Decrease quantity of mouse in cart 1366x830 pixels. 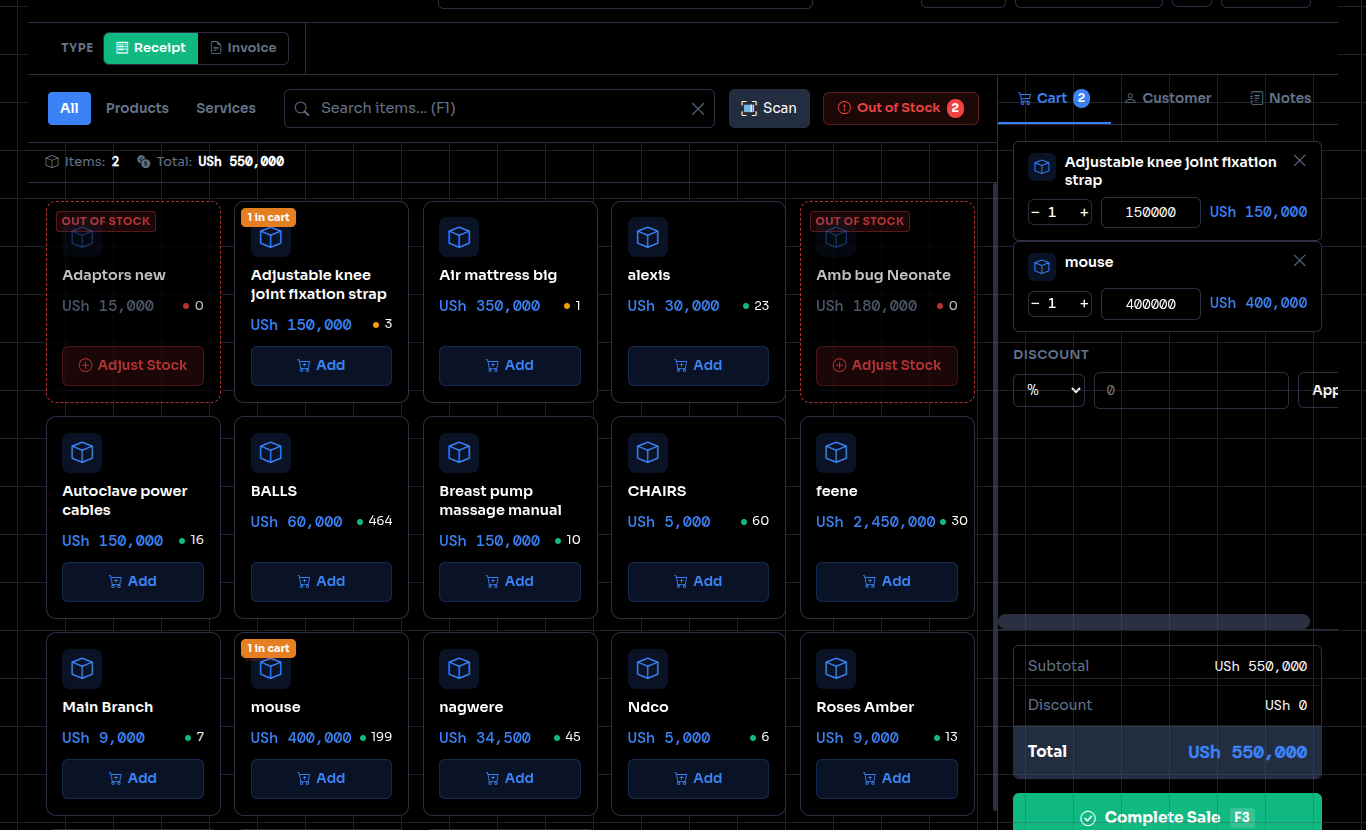tap(1036, 303)
